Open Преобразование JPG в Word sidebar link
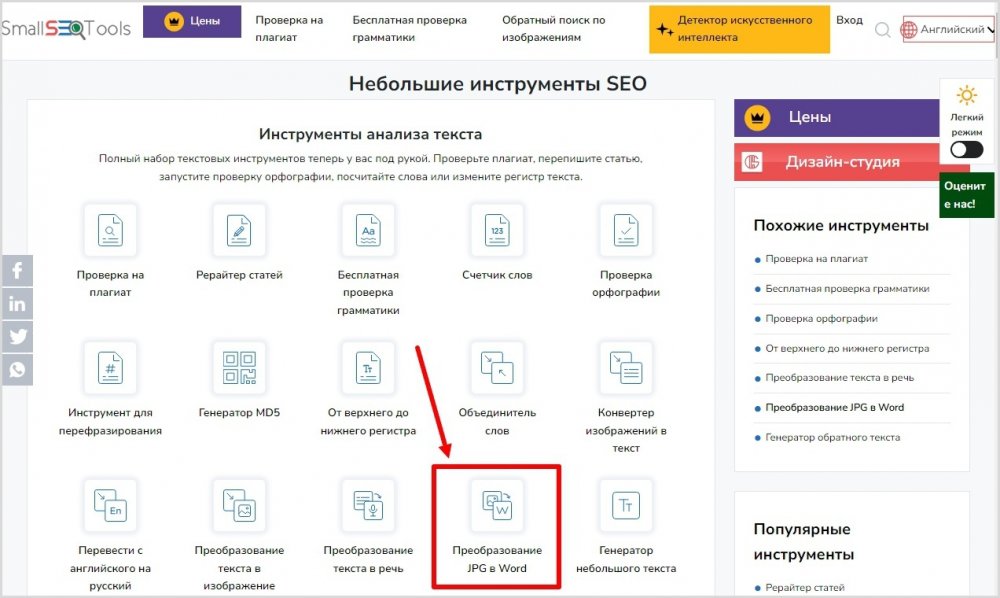This screenshot has width=1000, height=598. [x=834, y=407]
